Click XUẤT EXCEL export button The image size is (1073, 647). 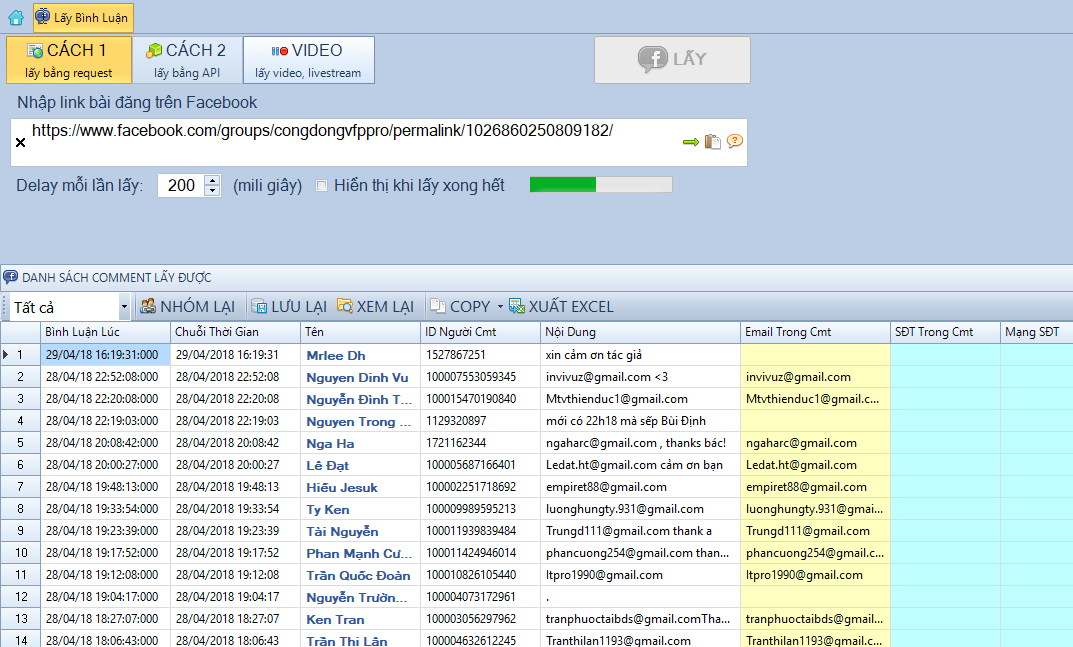click(x=561, y=307)
